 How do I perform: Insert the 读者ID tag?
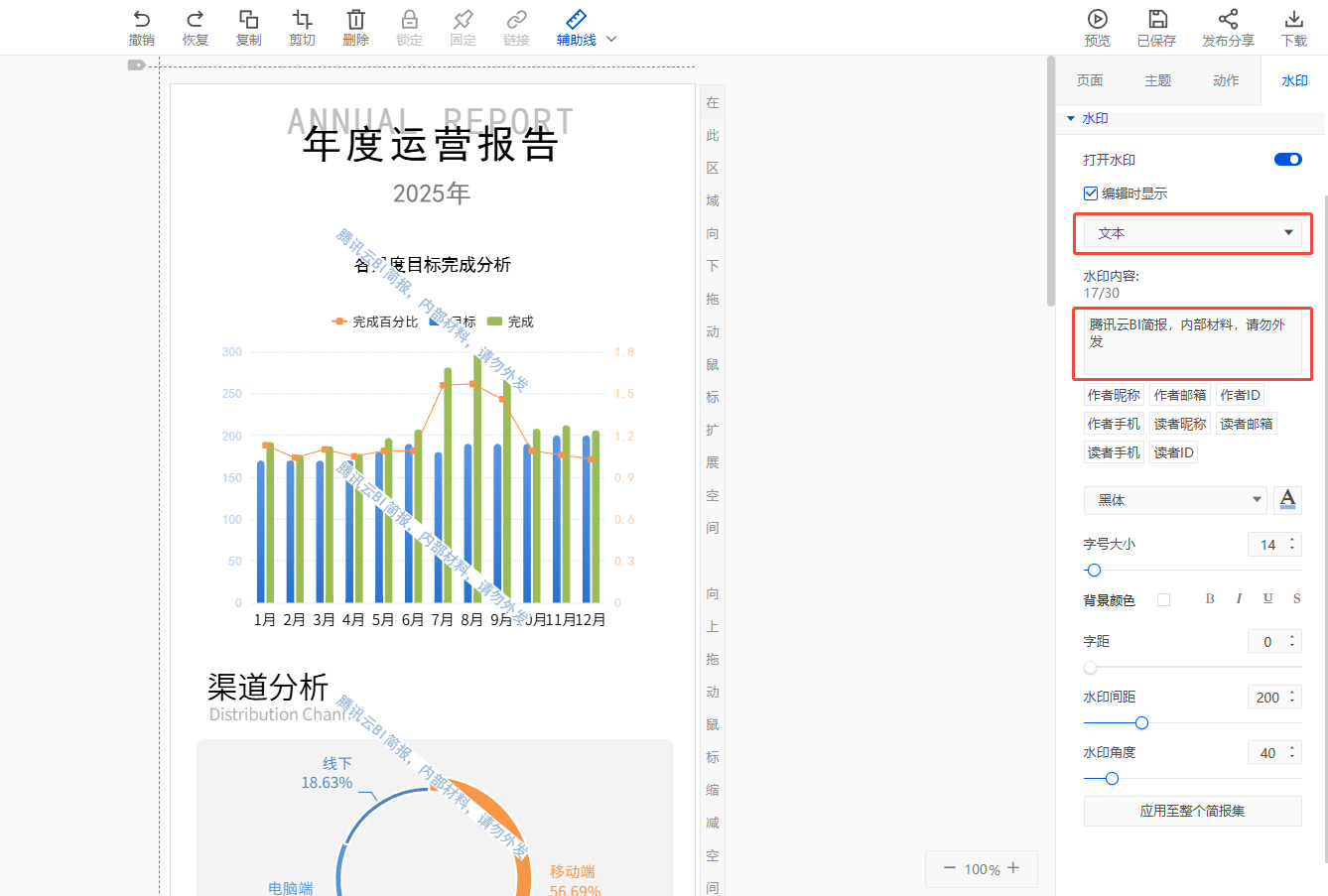pos(1173,452)
